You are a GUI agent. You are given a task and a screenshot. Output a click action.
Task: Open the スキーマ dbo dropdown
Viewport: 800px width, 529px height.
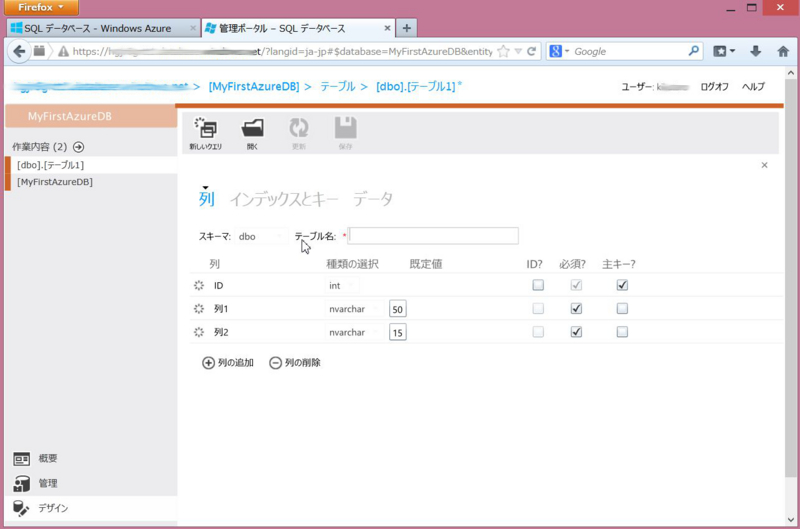coord(261,236)
